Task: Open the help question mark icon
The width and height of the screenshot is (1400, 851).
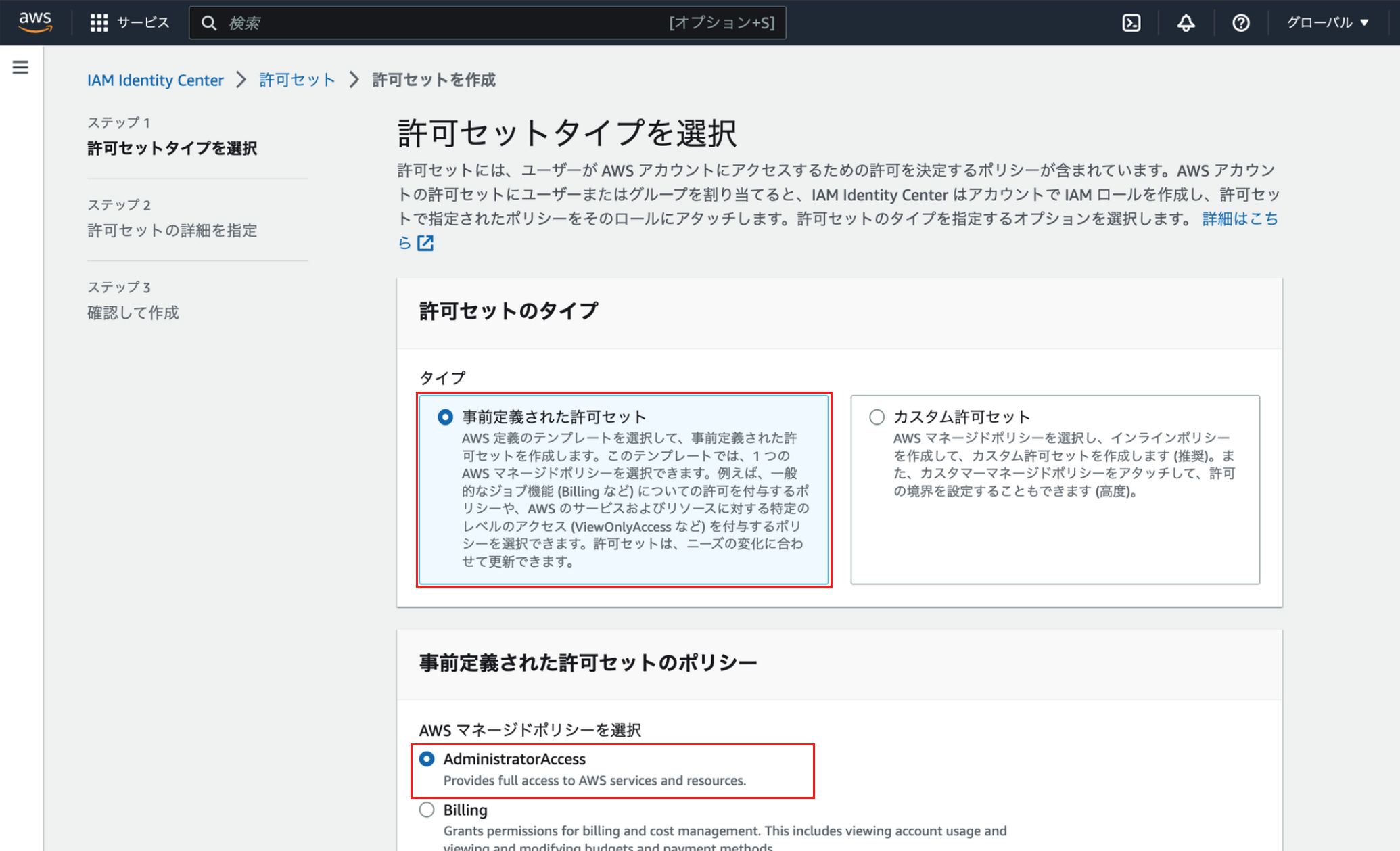Action: pyautogui.click(x=1240, y=22)
